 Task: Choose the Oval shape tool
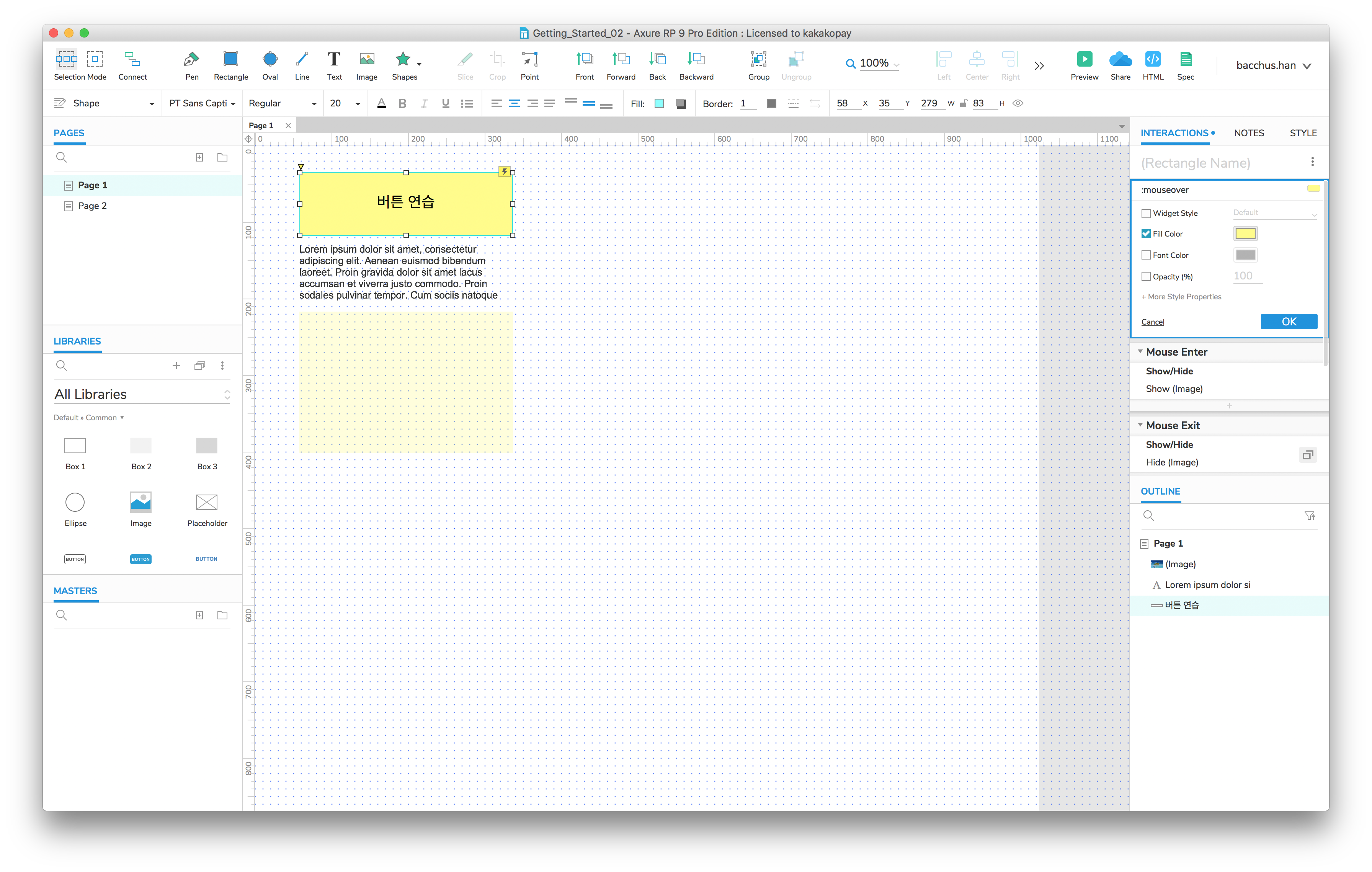pos(270,59)
